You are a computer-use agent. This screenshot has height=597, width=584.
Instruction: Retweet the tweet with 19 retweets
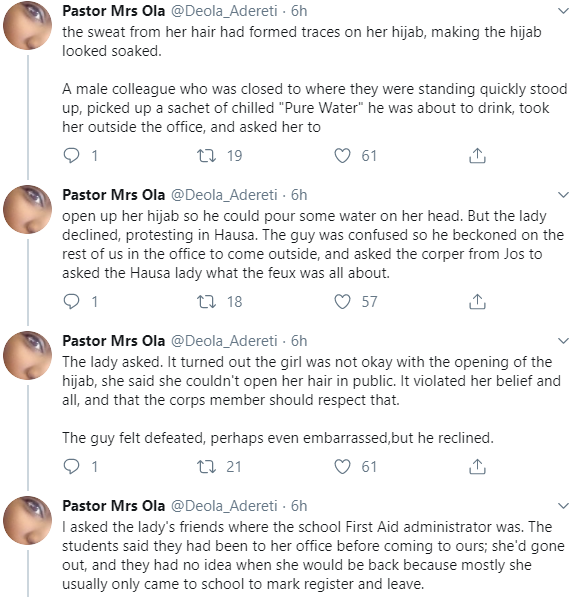206,156
